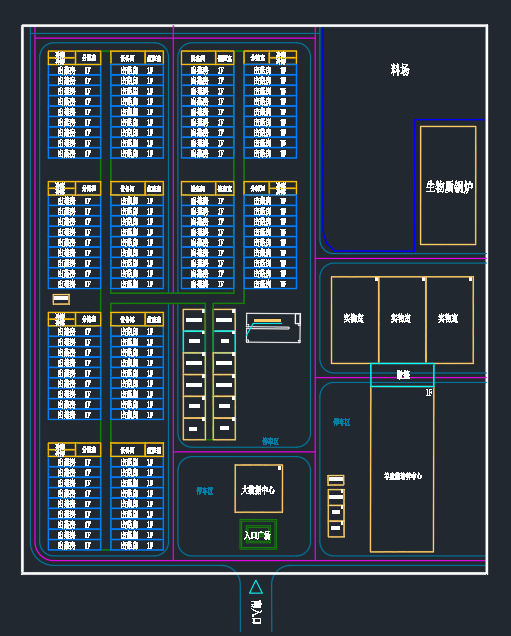The width and height of the screenshot is (511, 636).
Task: Select the cyan corridor rectangle below the labs
Action: (x=402, y=375)
